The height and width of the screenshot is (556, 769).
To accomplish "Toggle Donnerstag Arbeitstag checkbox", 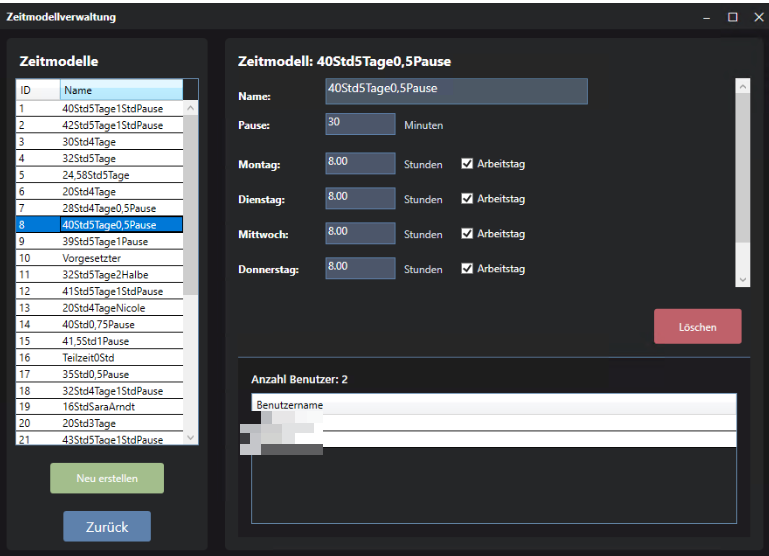I will [x=467, y=269].
